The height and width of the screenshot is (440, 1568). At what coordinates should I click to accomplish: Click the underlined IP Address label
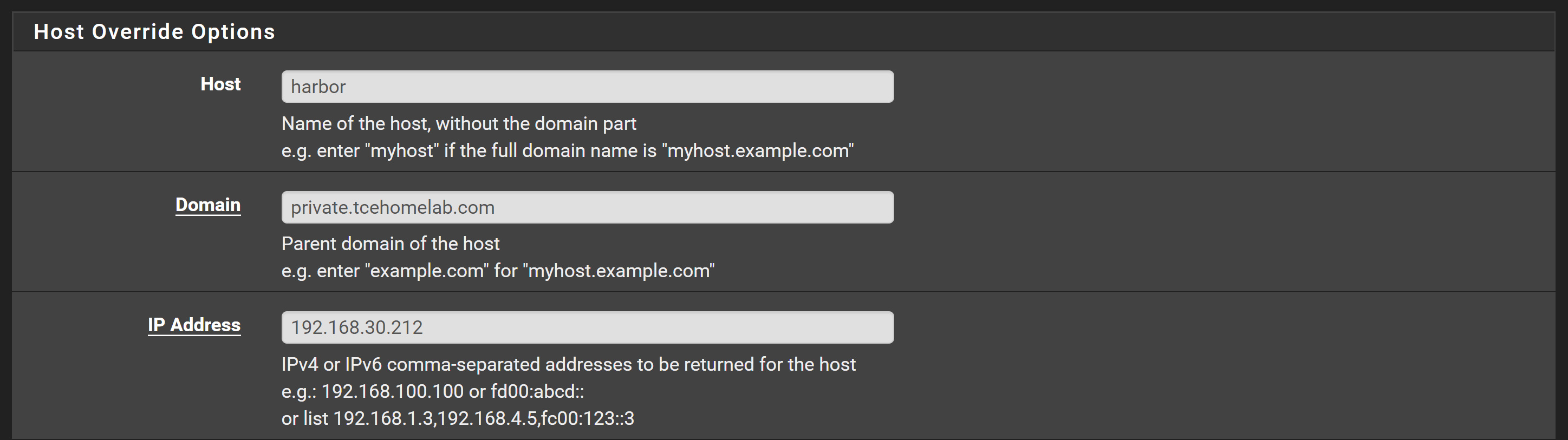click(x=194, y=325)
